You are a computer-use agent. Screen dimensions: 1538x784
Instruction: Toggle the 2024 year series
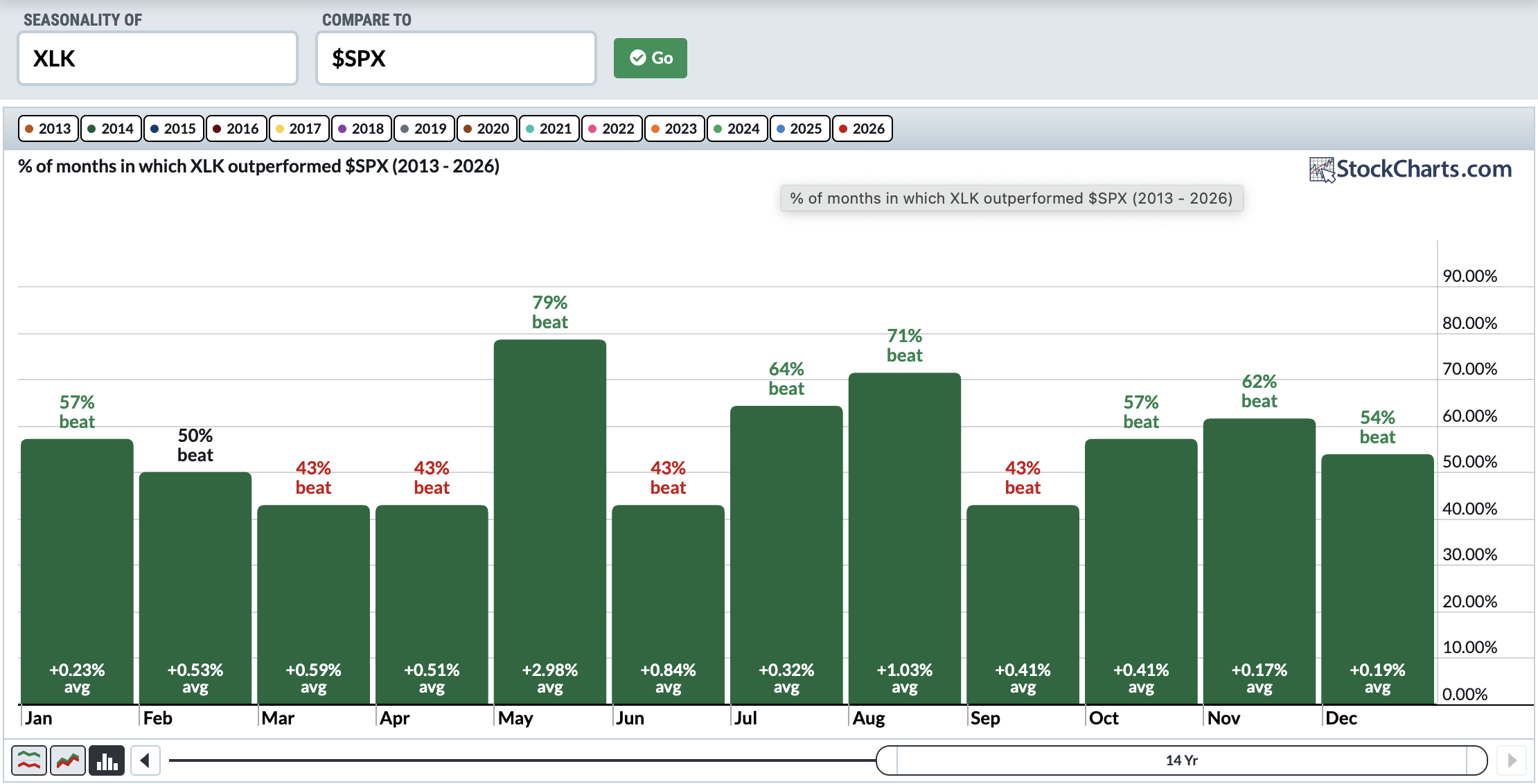pyautogui.click(x=737, y=129)
